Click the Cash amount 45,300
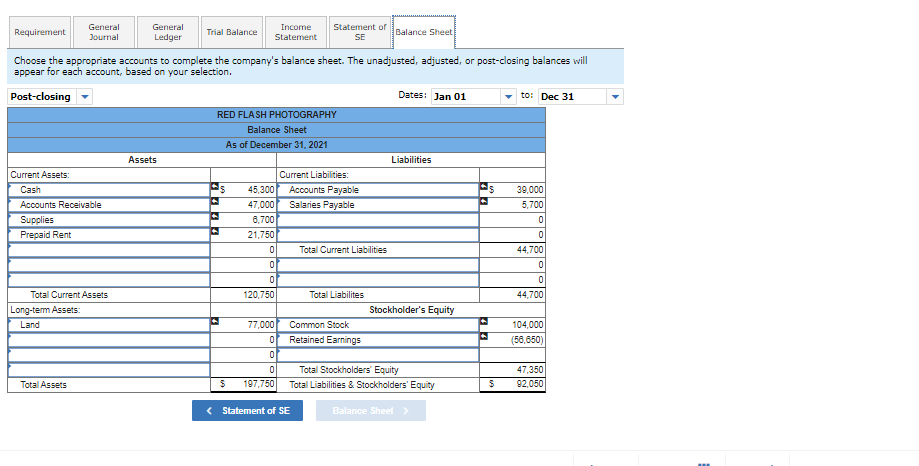The width and height of the screenshot is (919, 466). coord(261,190)
